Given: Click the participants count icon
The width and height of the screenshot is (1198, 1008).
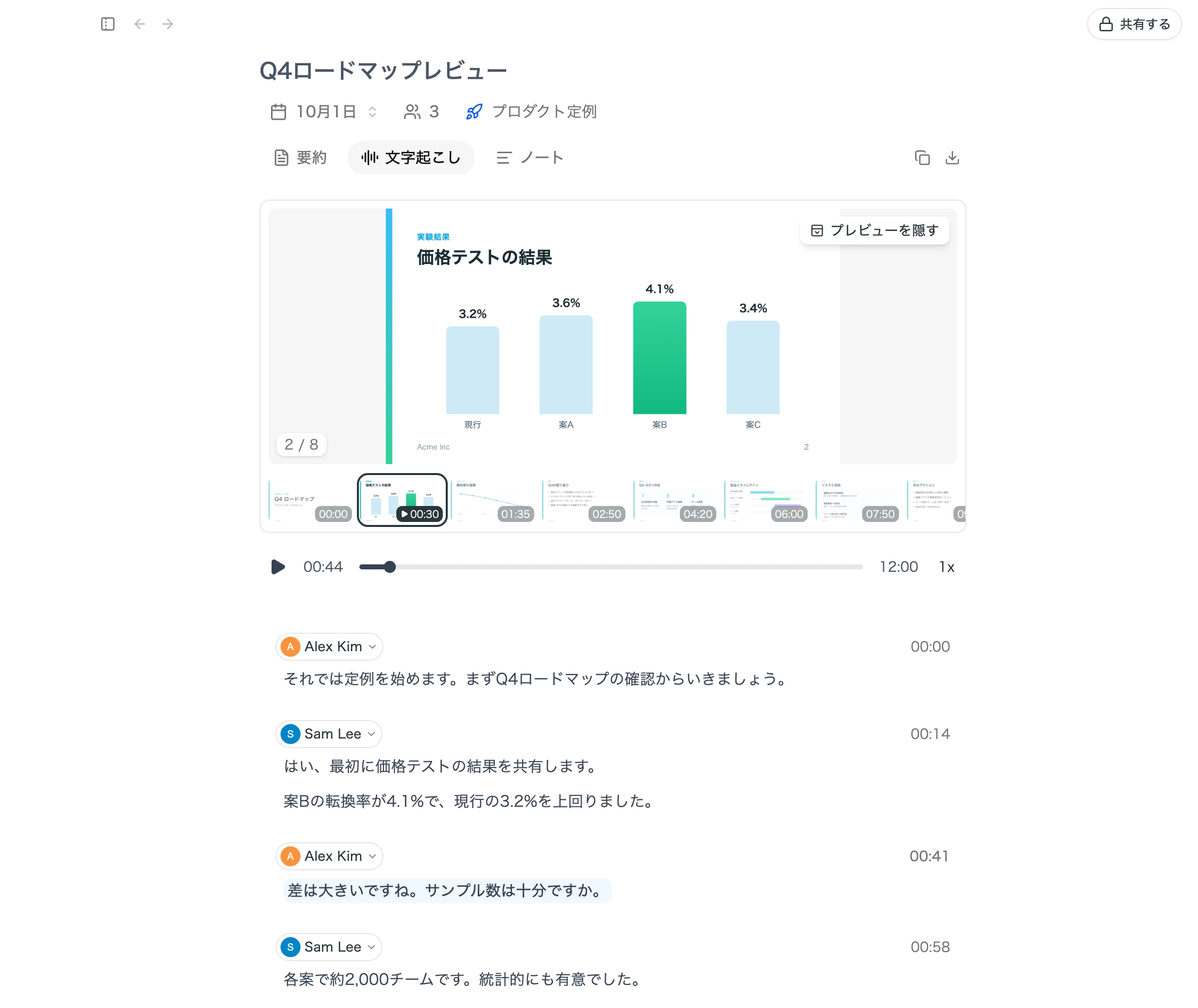Looking at the screenshot, I should tap(421, 111).
